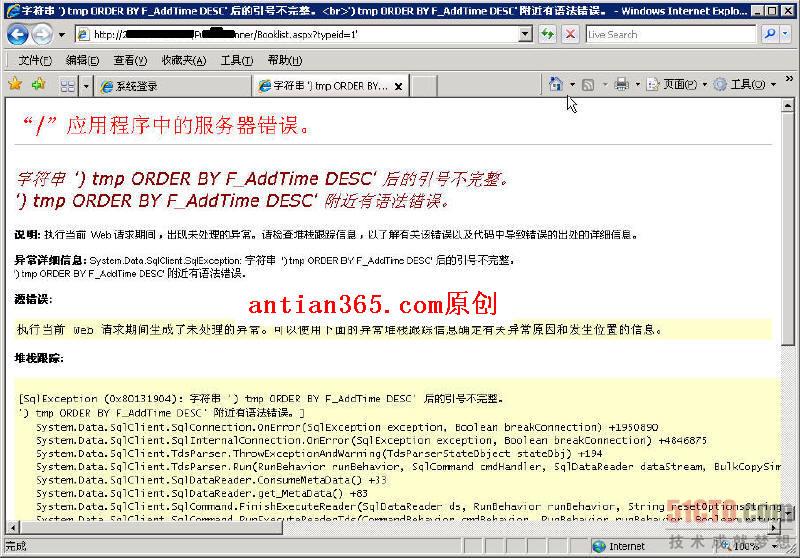Screen dimensions: 800x558
Task: Open the 文件(F) menu
Action: [x=35, y=61]
